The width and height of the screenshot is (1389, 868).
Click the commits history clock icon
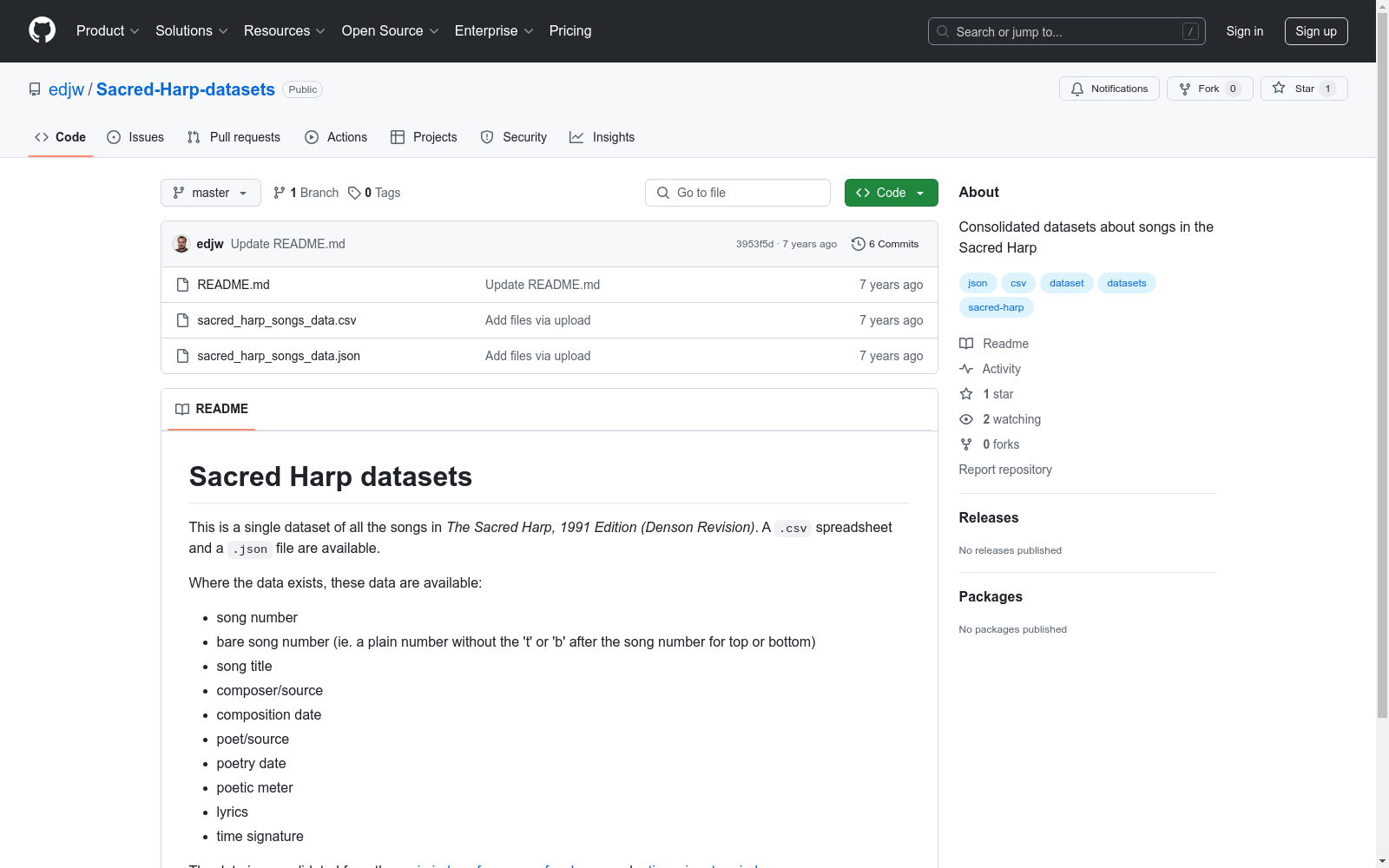859,244
